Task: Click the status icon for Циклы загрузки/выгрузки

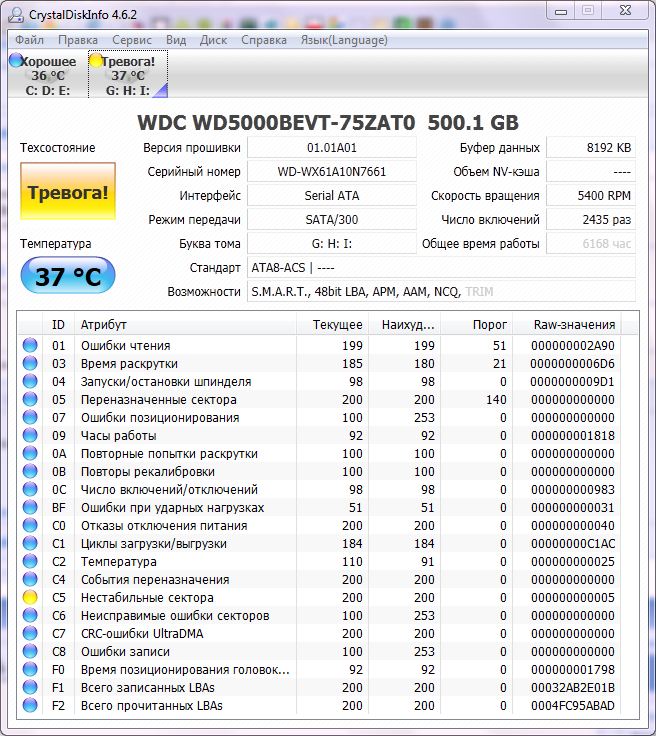Action: coord(30,543)
